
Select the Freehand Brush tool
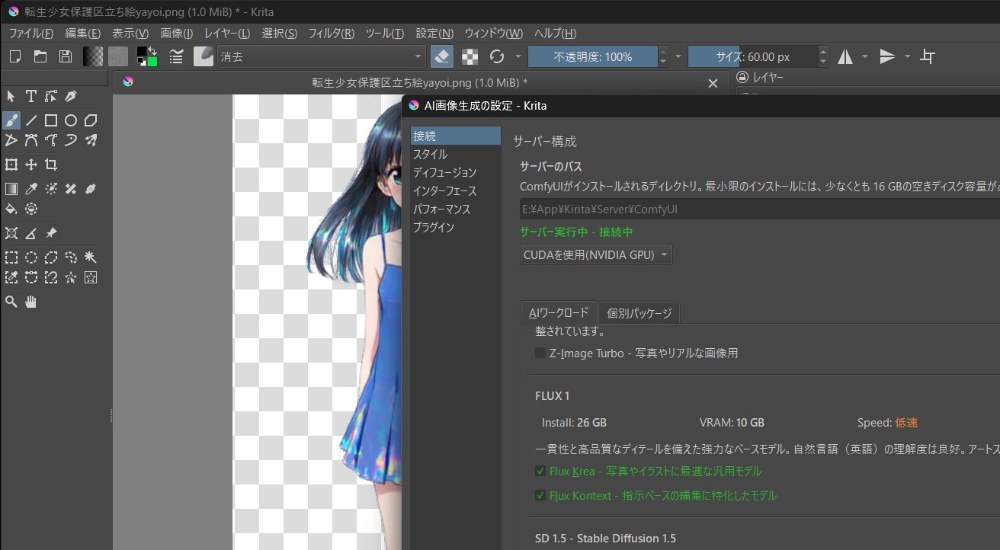tap(11, 120)
